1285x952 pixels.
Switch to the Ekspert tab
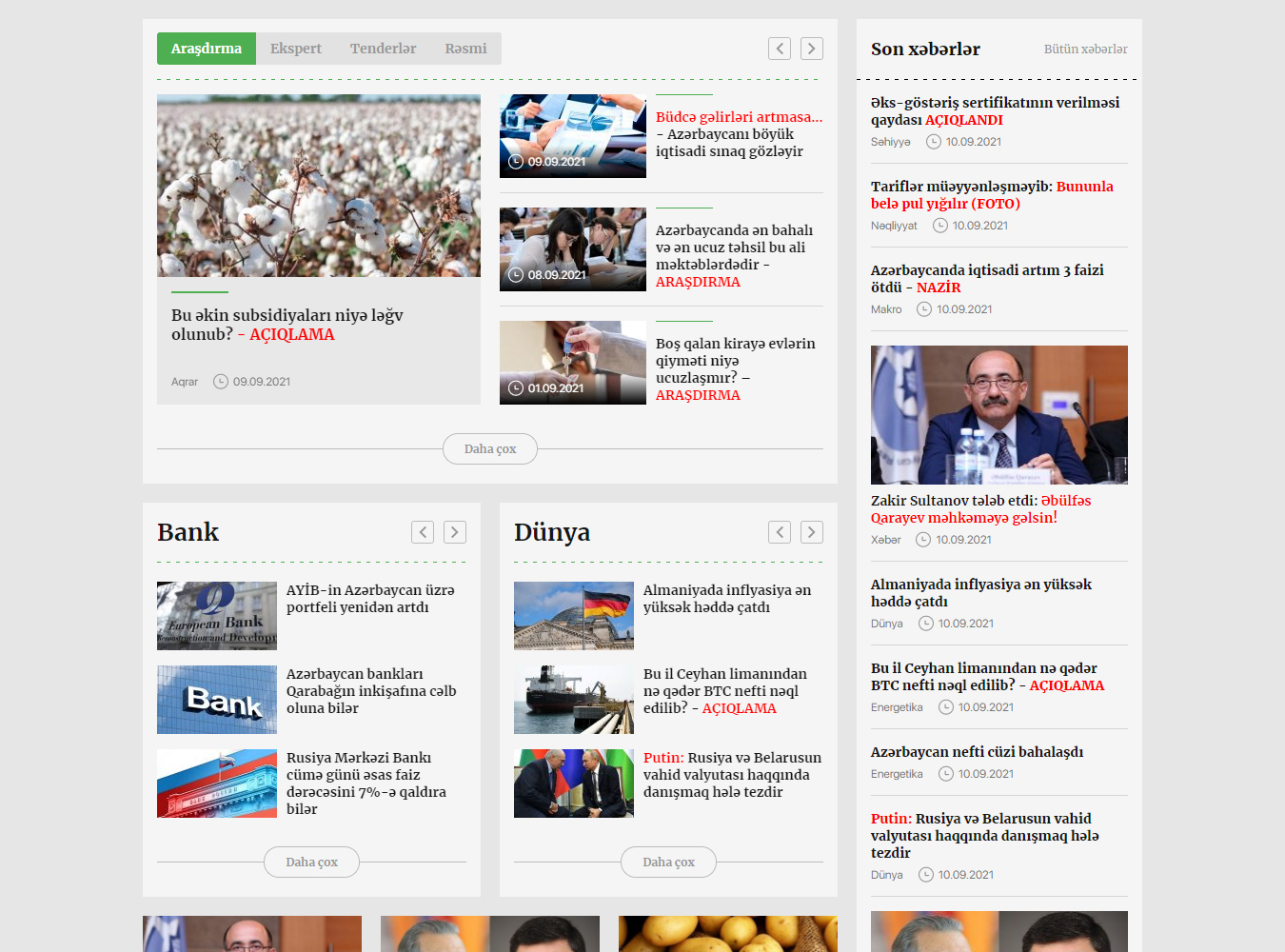tap(295, 49)
